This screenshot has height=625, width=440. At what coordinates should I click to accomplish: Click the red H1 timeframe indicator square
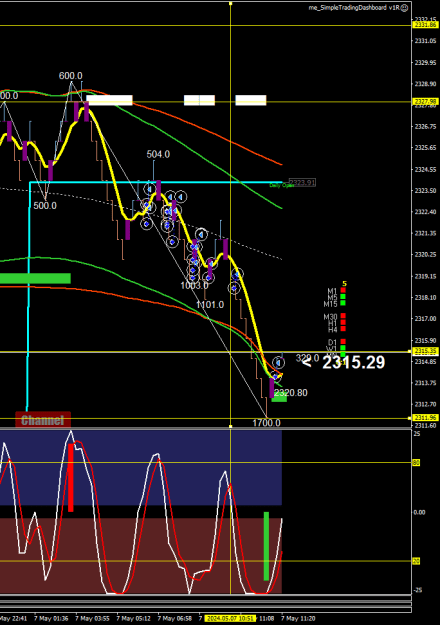[343, 322]
